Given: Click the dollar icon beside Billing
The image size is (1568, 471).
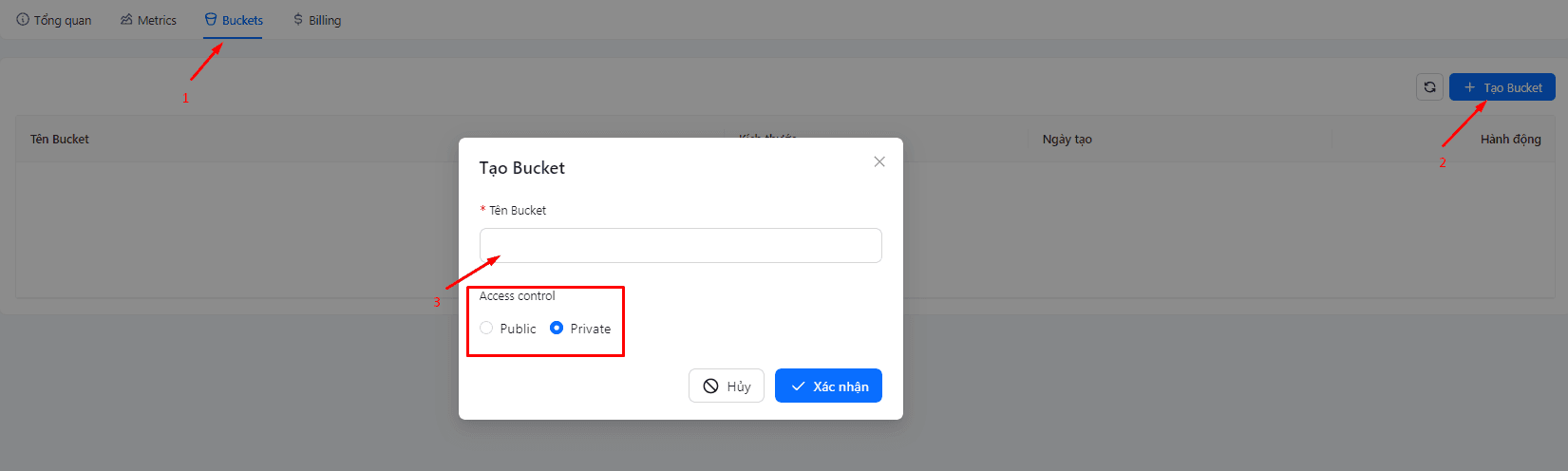Looking at the screenshot, I should point(298,19).
